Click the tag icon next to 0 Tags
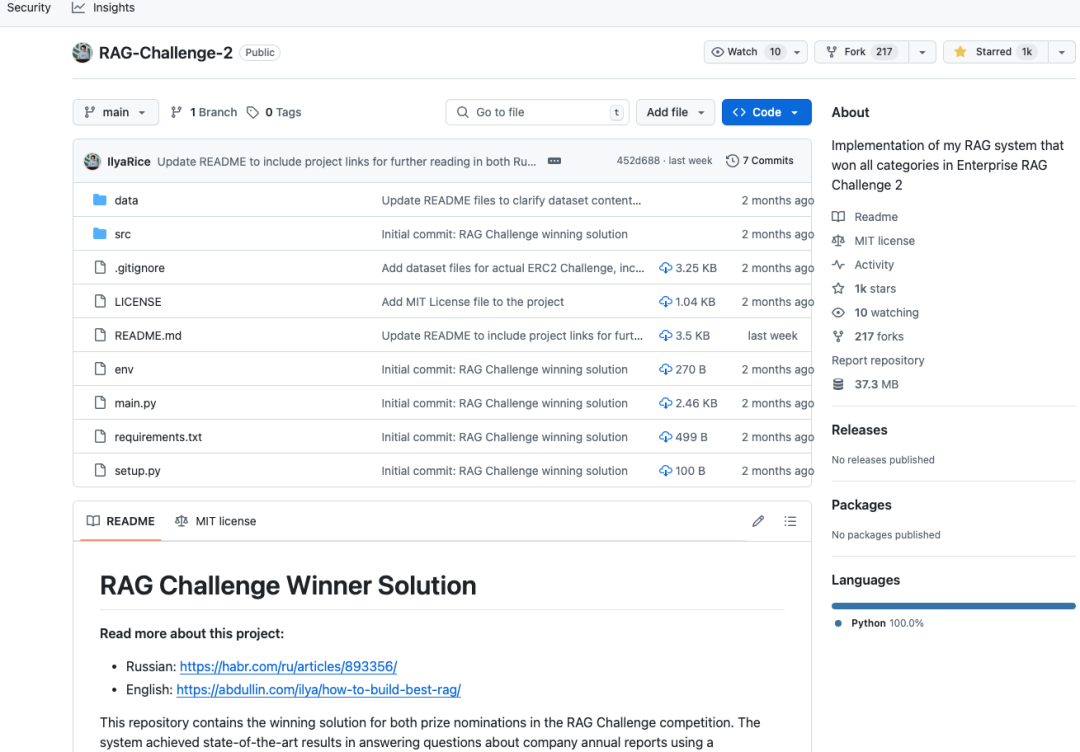 coord(253,112)
